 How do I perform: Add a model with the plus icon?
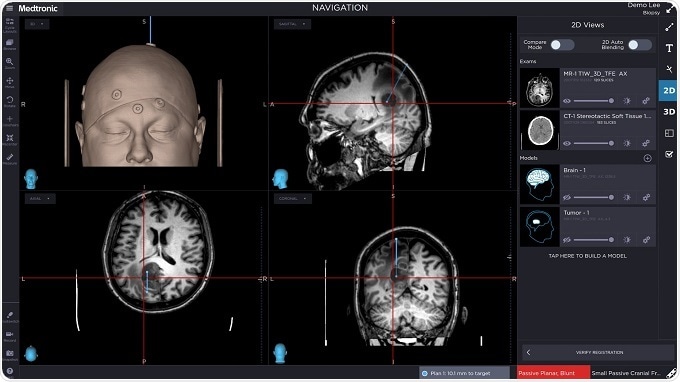point(647,158)
